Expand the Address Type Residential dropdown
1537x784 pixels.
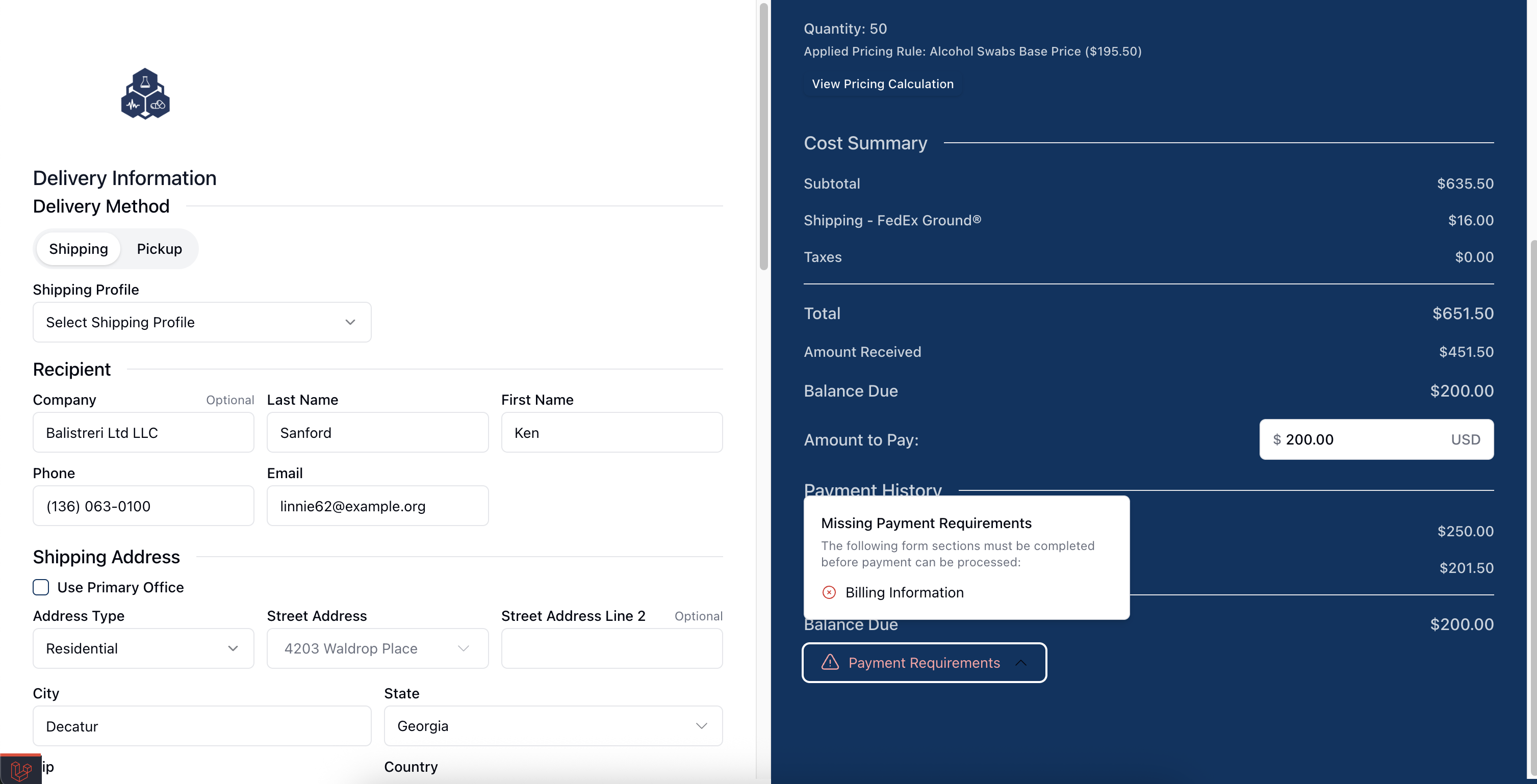[143, 648]
